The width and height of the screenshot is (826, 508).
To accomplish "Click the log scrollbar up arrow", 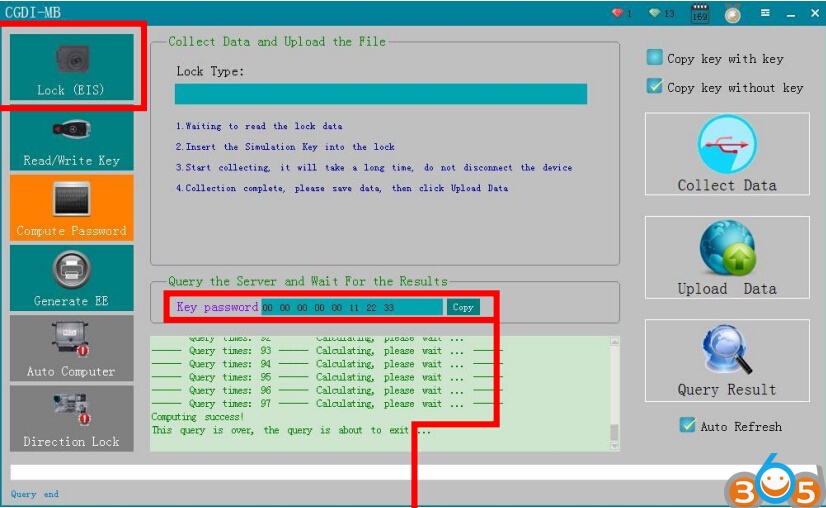I will 614,342.
